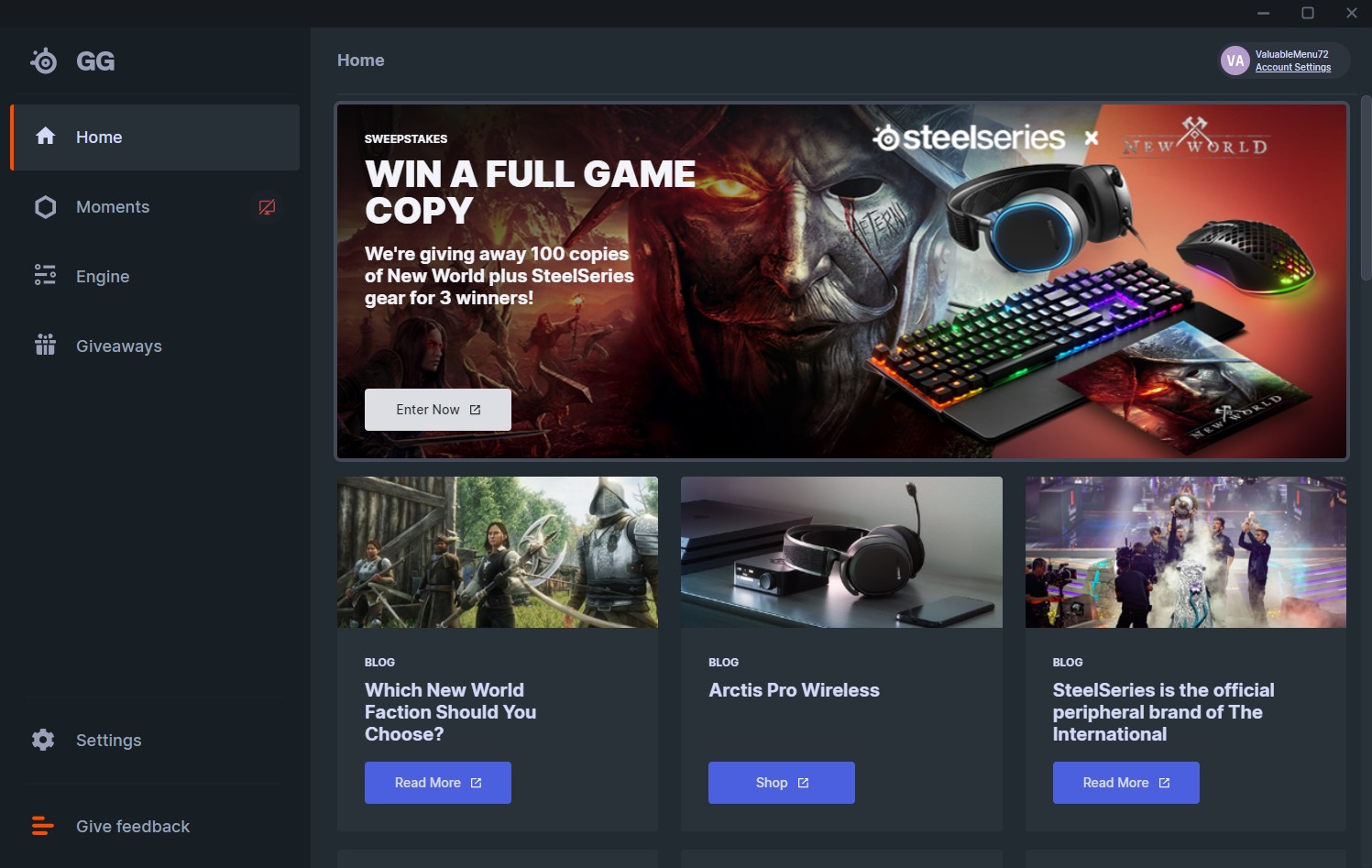Open the Home sidebar item
This screenshot has width=1372, height=868.
click(155, 137)
